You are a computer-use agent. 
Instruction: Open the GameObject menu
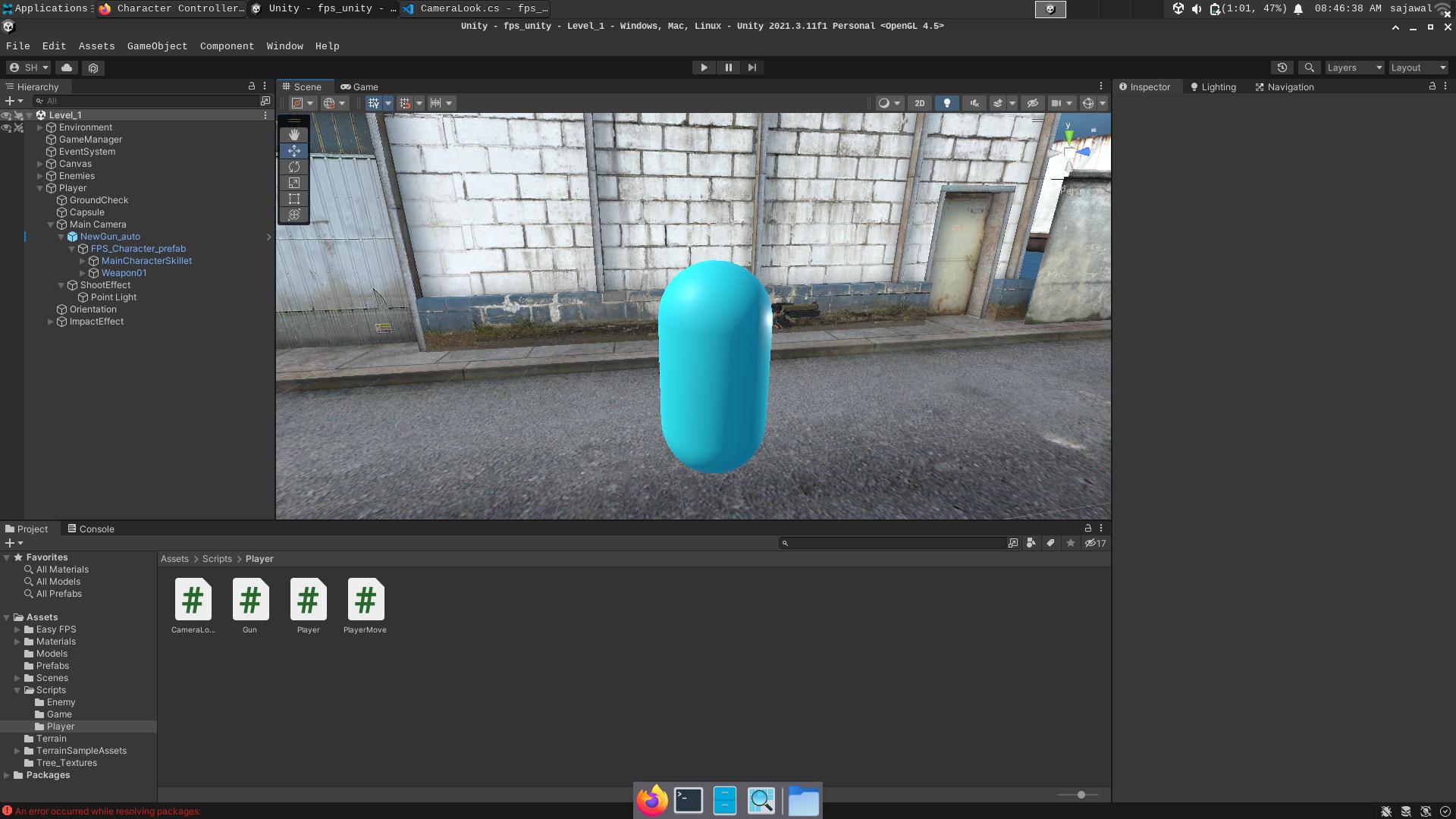(x=157, y=46)
